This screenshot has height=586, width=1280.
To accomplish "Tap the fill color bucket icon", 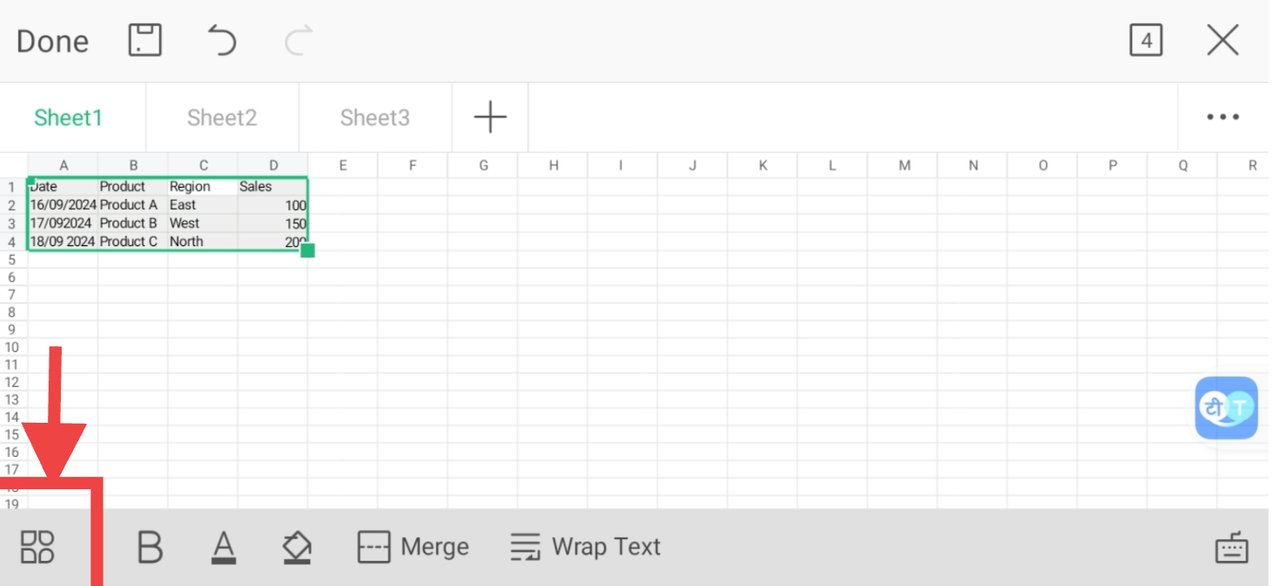I will tap(297, 547).
